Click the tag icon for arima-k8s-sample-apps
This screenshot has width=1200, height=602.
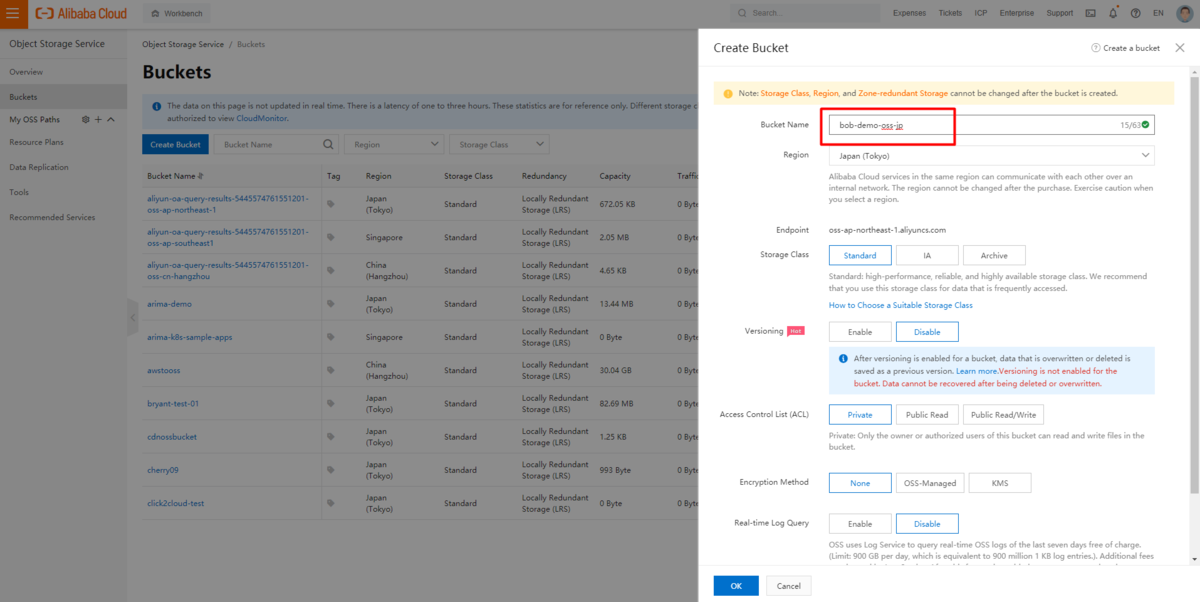coord(332,337)
